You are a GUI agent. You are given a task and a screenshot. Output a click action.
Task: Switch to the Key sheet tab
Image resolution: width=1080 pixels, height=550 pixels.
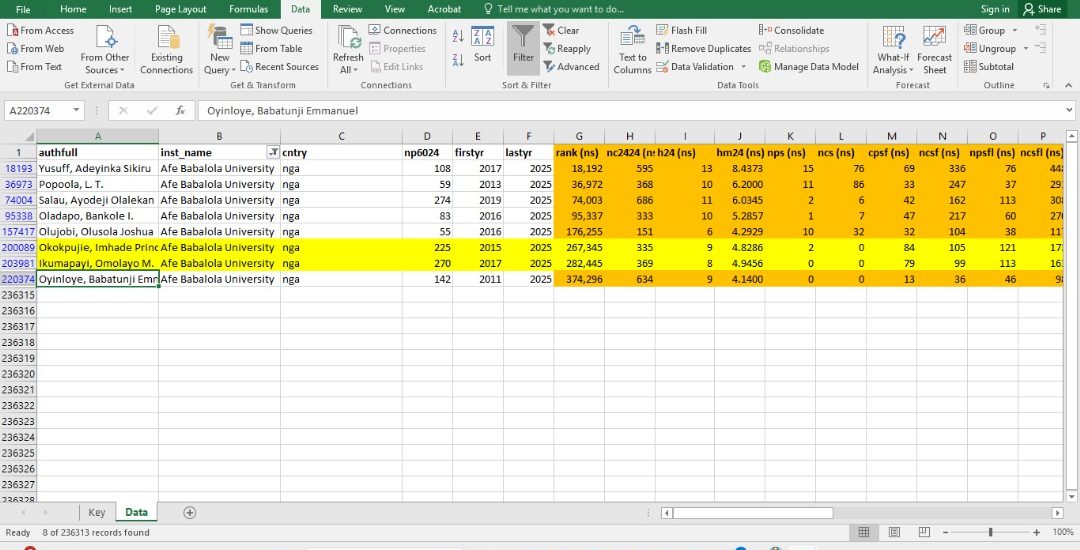coord(96,512)
